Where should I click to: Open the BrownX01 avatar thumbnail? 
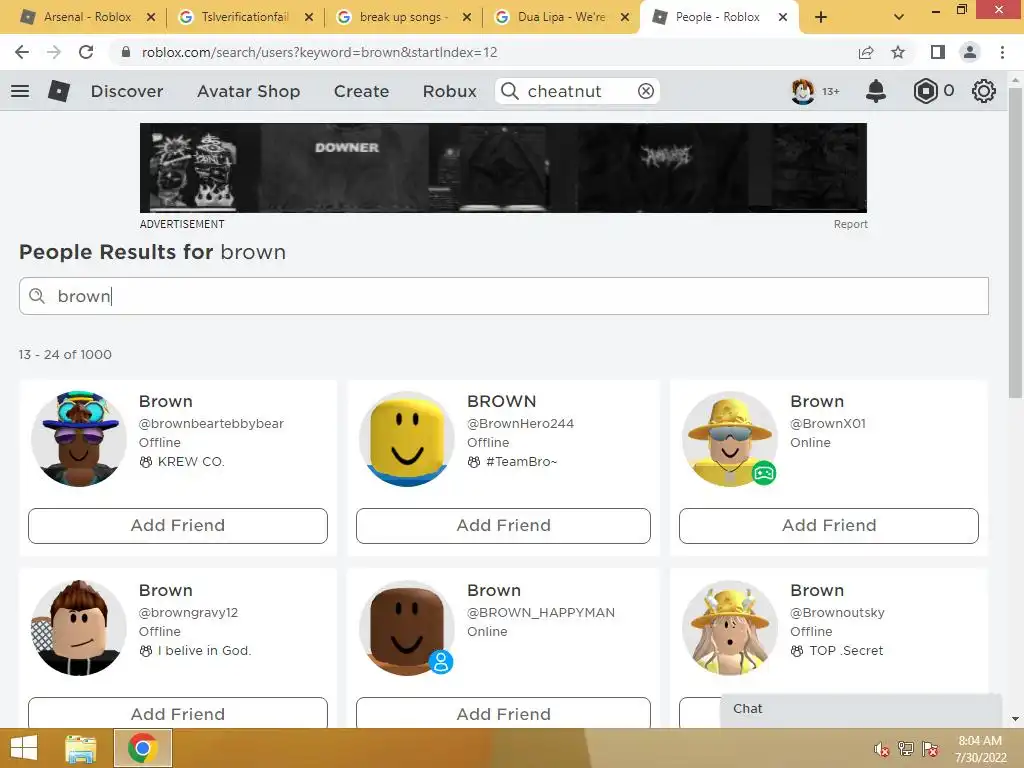pos(730,439)
